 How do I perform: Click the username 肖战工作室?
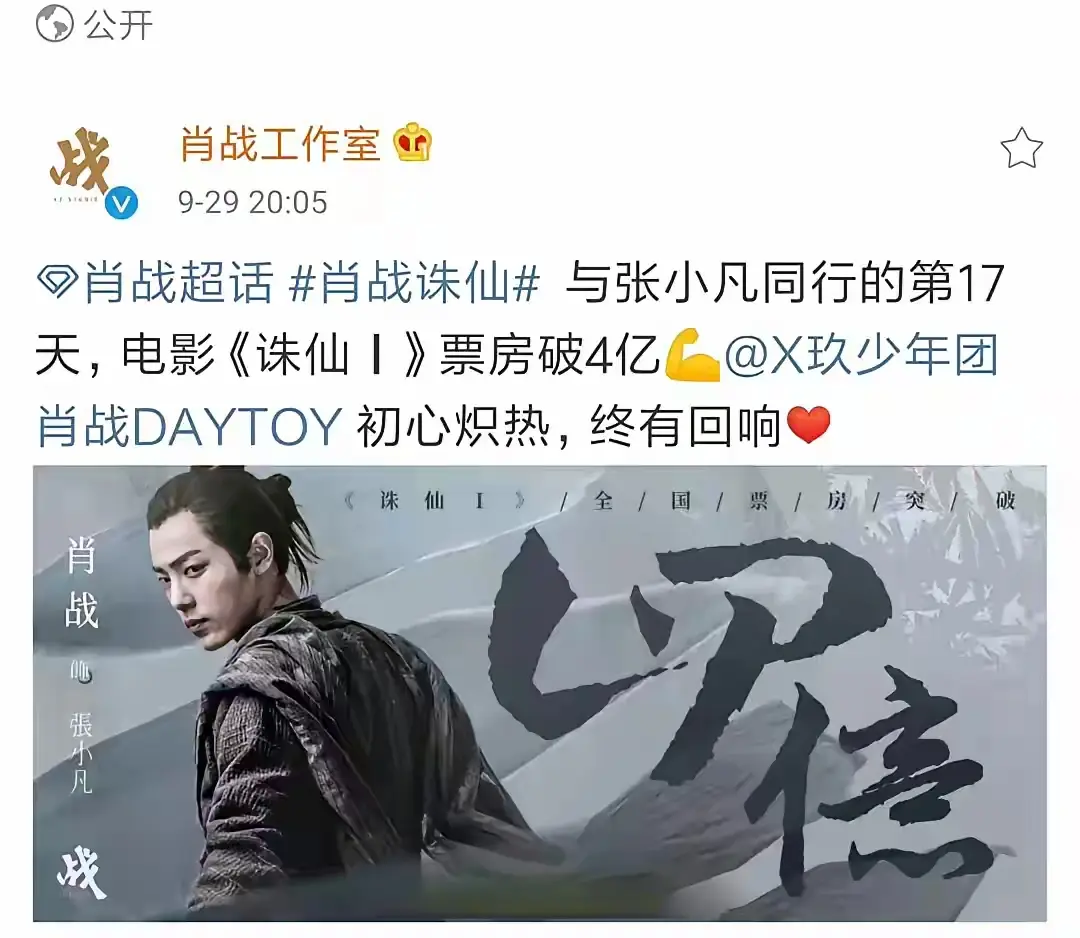click(280, 144)
